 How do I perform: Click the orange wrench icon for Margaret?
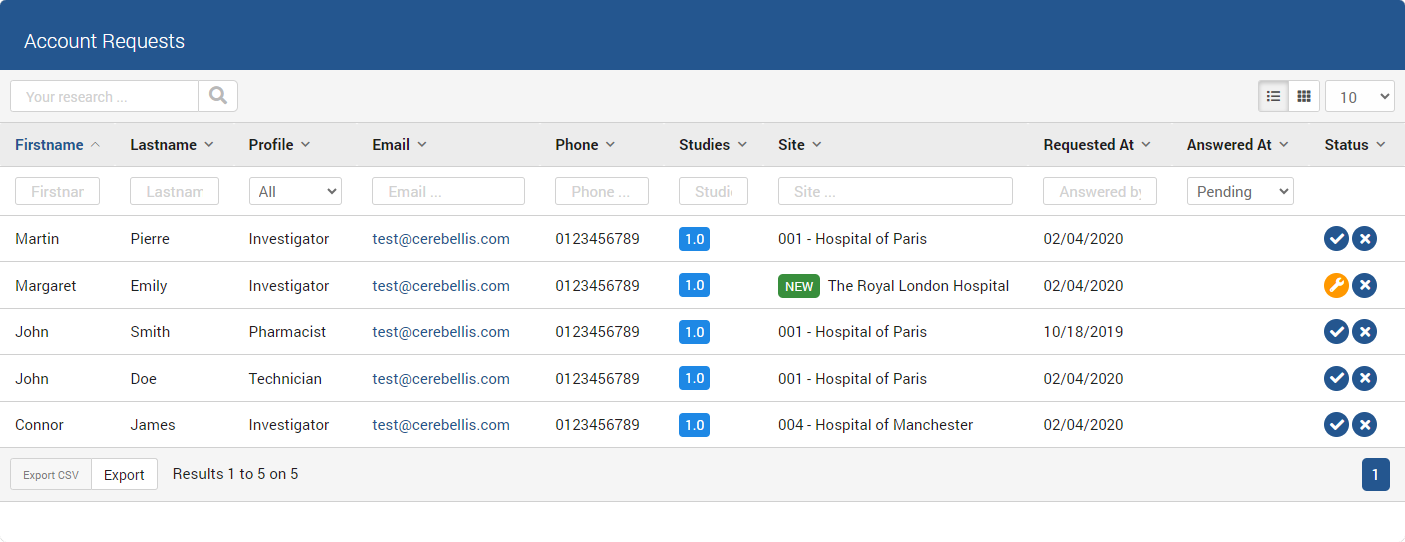pyautogui.click(x=1336, y=286)
